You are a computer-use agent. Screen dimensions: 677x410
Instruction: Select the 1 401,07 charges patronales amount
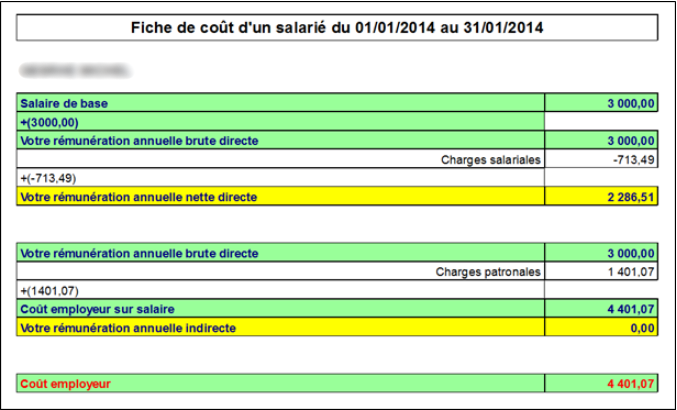coord(630,271)
